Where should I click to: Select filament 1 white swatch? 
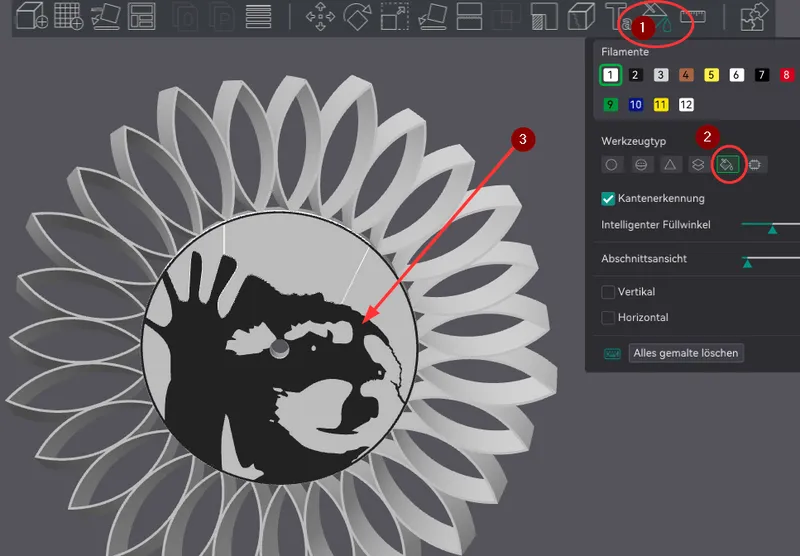pyautogui.click(x=610, y=75)
